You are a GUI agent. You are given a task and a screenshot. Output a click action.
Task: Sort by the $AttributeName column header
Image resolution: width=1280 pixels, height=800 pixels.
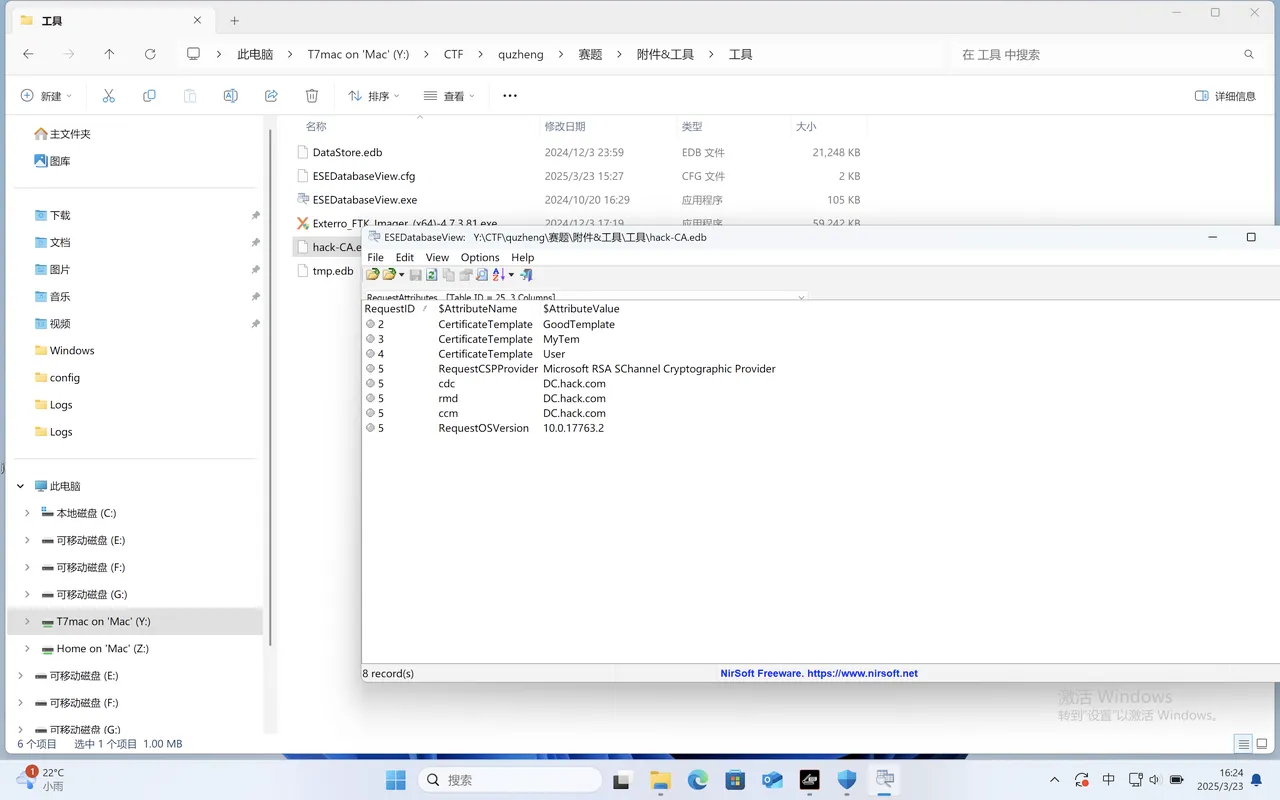[478, 309]
